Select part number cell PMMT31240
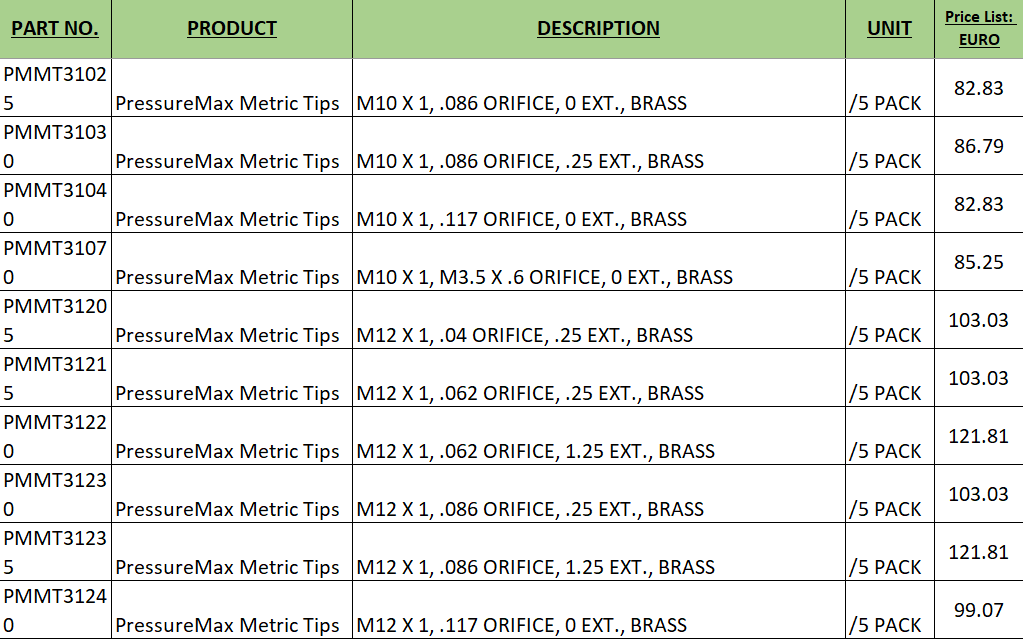 [x=55, y=610]
